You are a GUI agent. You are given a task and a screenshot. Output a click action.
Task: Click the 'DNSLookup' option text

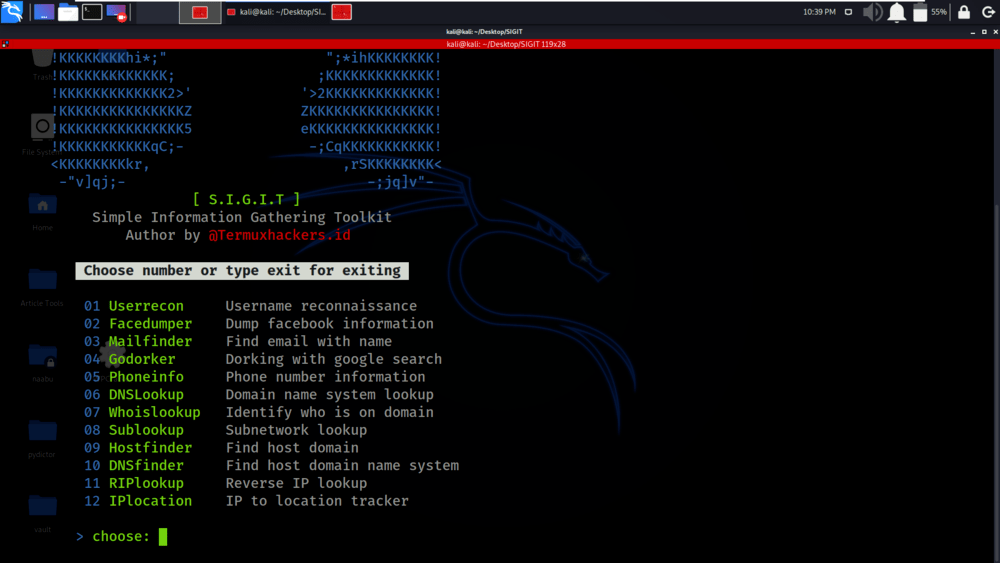(x=146, y=395)
